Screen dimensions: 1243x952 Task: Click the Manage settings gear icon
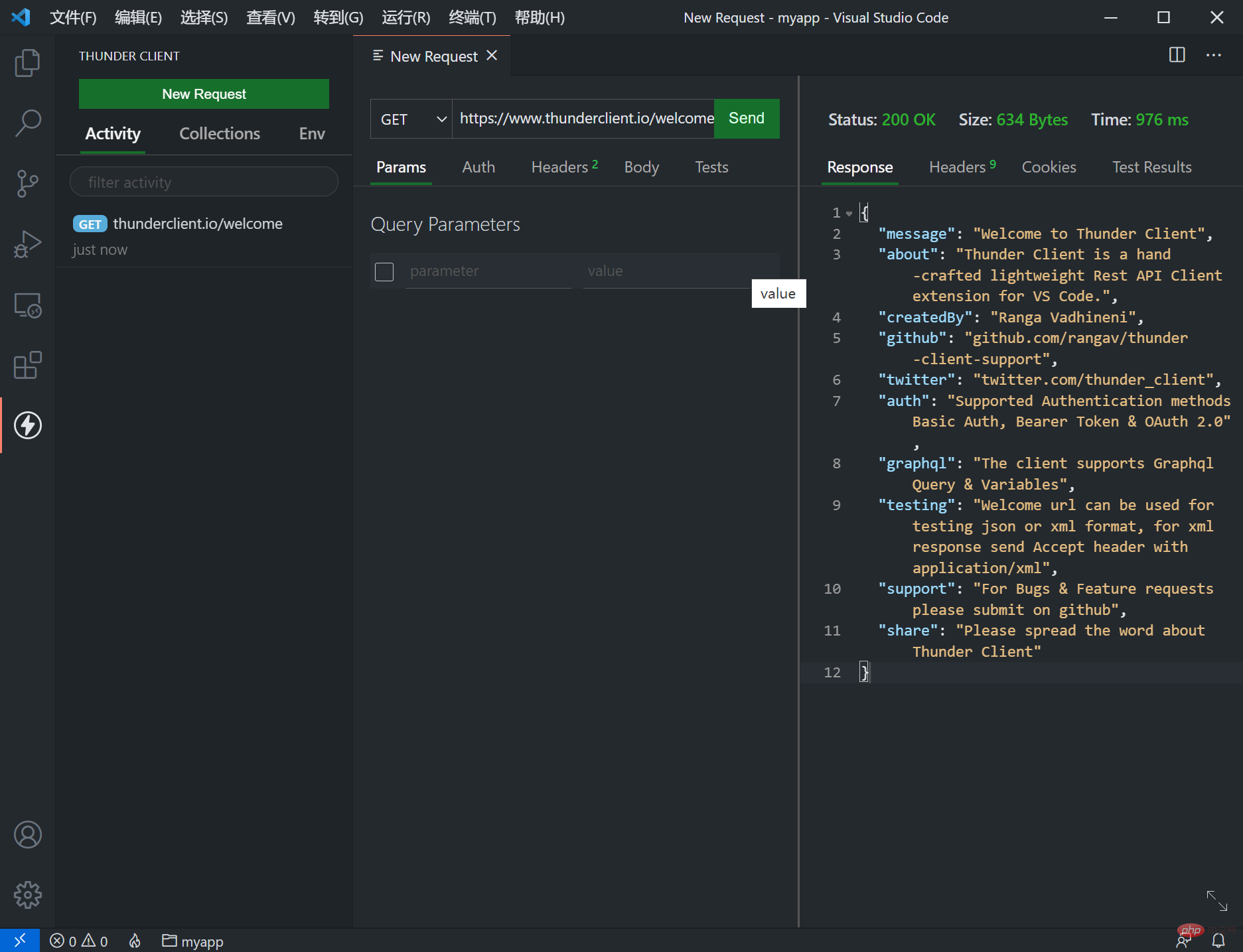(27, 895)
